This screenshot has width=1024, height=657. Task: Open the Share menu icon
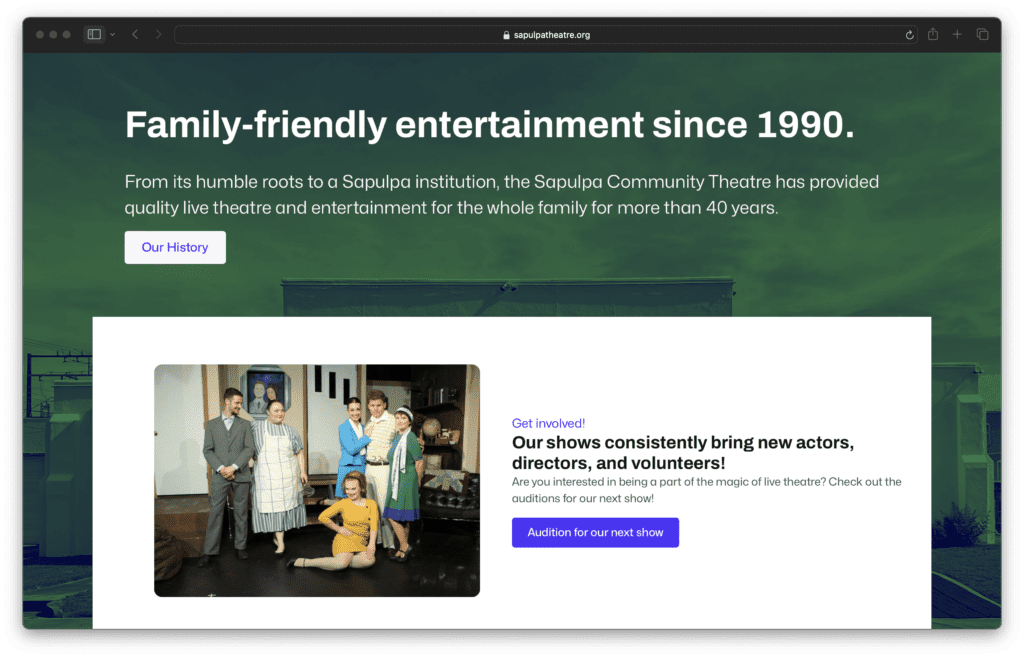[933, 34]
